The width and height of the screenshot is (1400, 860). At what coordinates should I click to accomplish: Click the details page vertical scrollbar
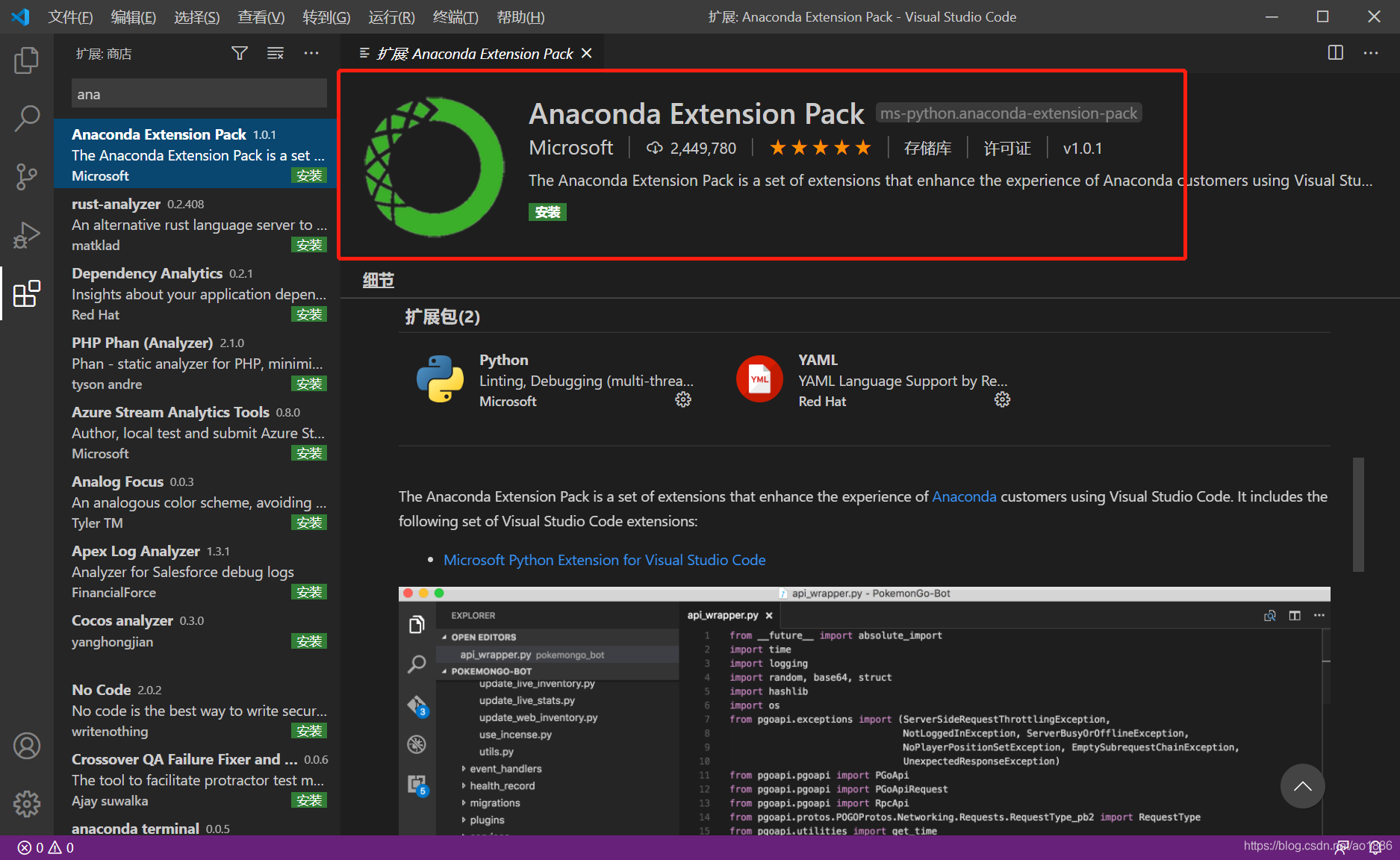click(x=1358, y=514)
